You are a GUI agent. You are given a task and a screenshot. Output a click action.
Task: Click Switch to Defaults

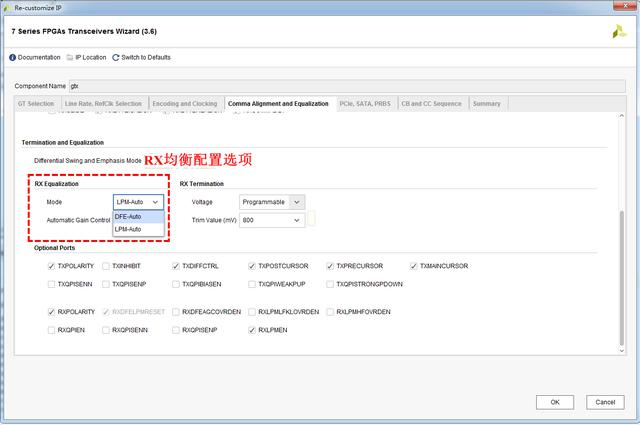tap(146, 58)
